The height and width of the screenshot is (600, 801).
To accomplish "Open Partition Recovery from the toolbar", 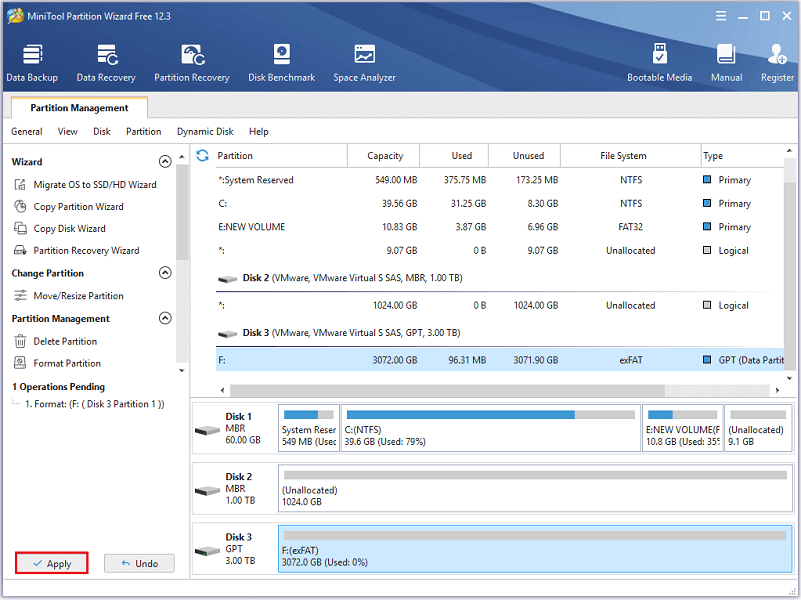I will point(192,63).
